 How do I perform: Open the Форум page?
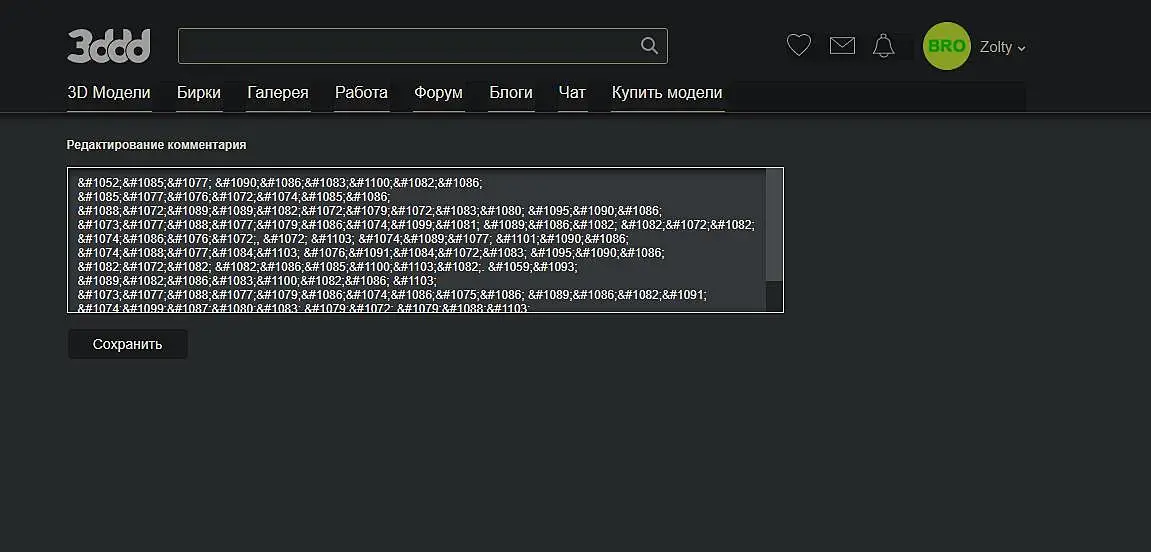[438, 93]
